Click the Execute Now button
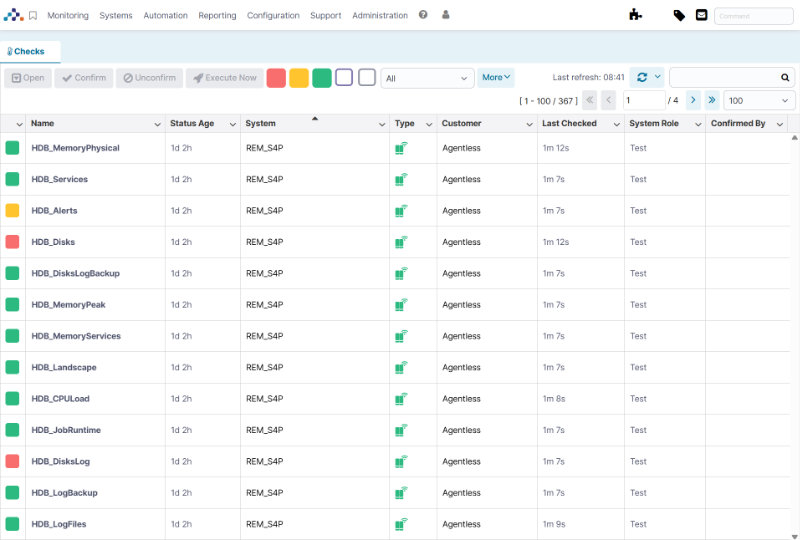The image size is (800, 540). tap(225, 78)
